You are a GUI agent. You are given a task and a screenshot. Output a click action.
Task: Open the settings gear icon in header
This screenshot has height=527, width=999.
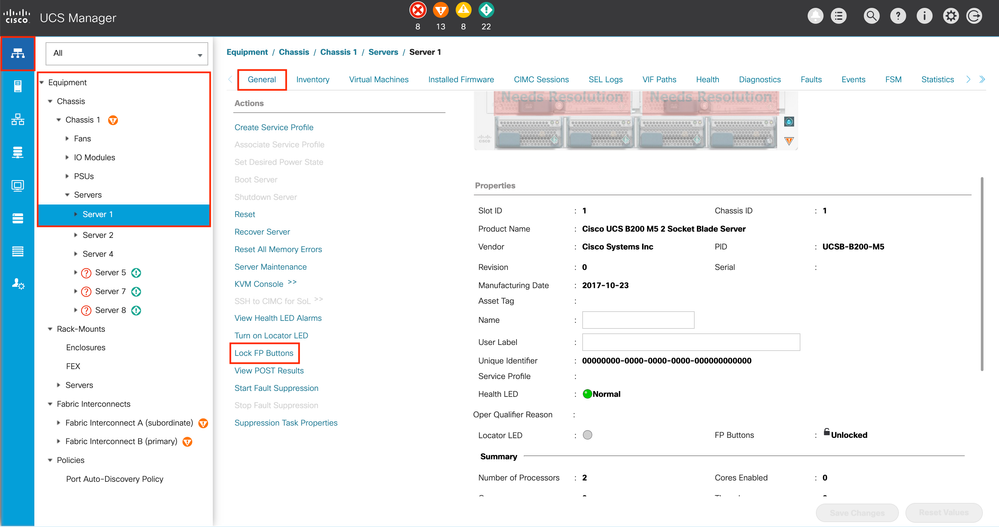pos(951,16)
